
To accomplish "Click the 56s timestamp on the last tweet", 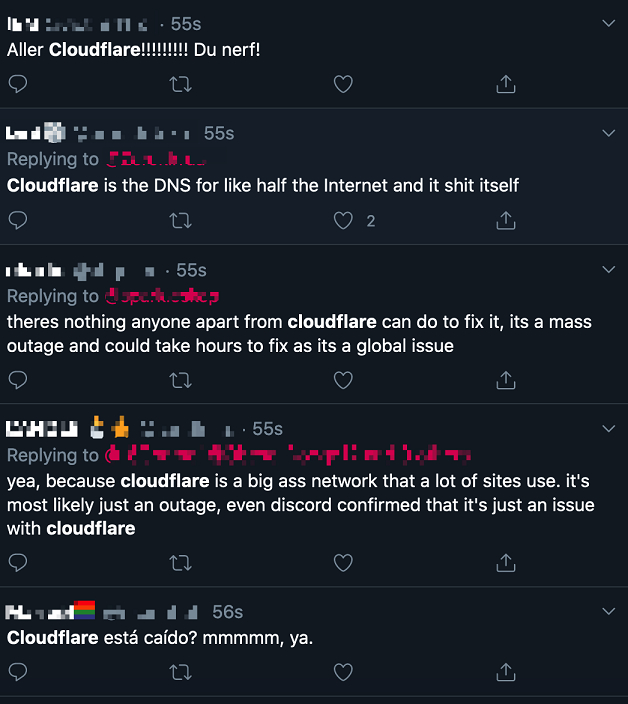I will point(227,612).
